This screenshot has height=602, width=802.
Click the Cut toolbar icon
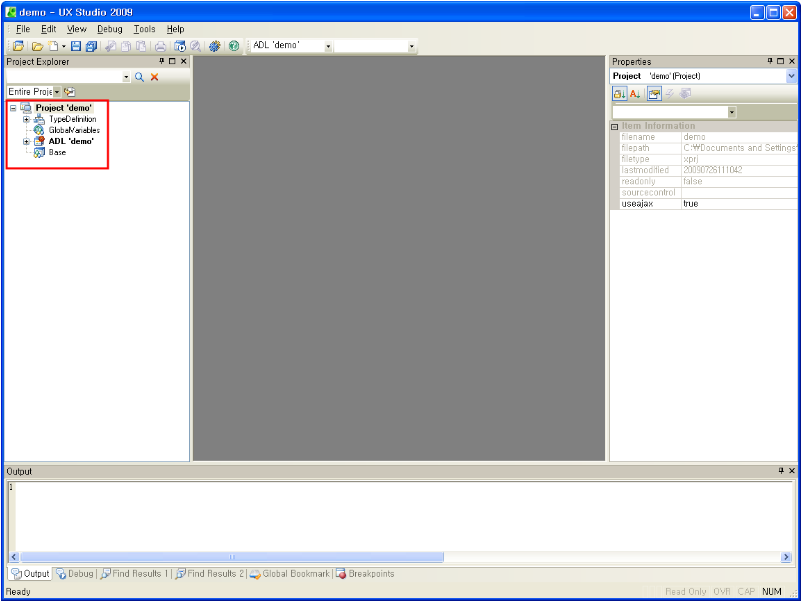pos(110,46)
